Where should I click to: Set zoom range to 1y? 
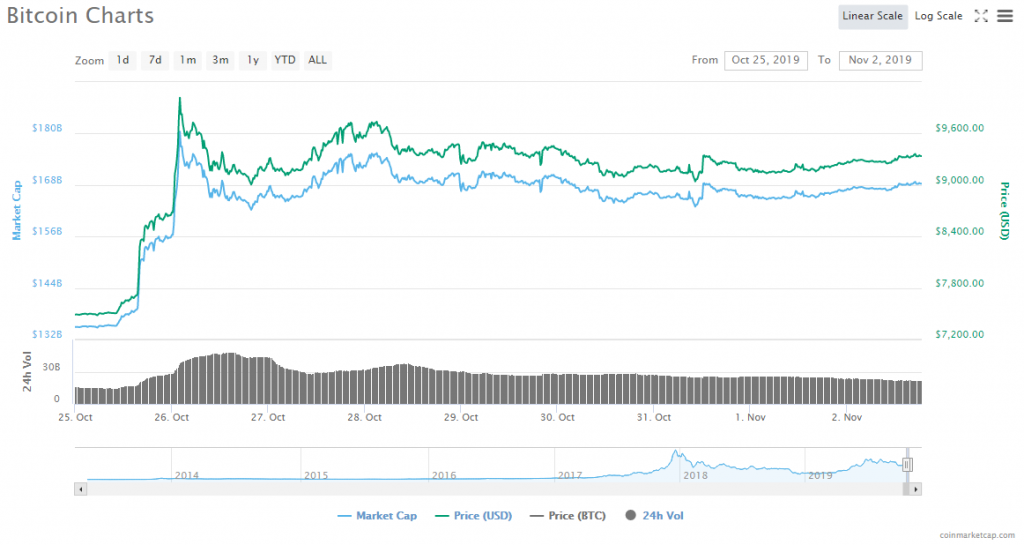click(253, 60)
